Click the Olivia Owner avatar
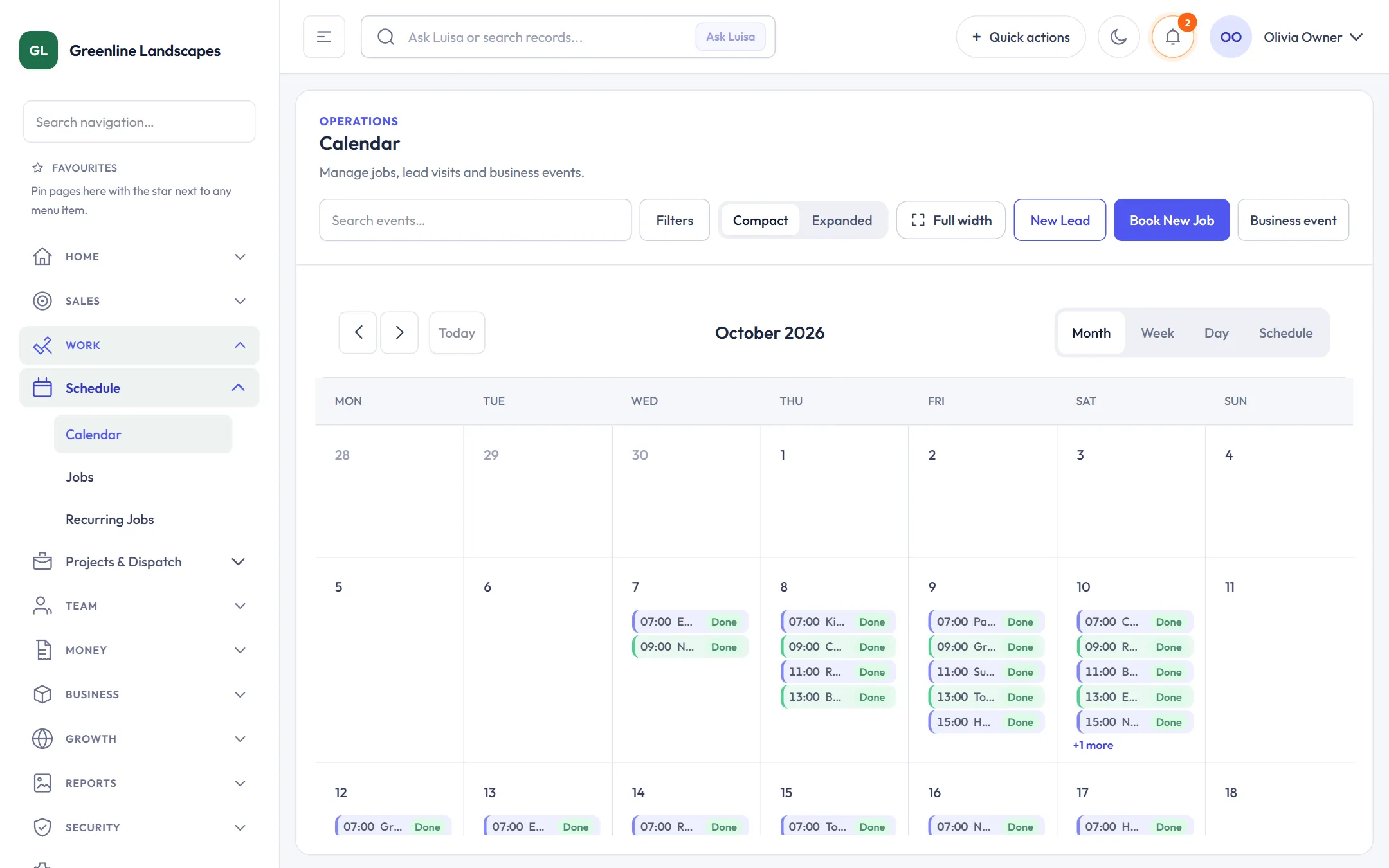The width and height of the screenshot is (1389, 868). coord(1230,37)
